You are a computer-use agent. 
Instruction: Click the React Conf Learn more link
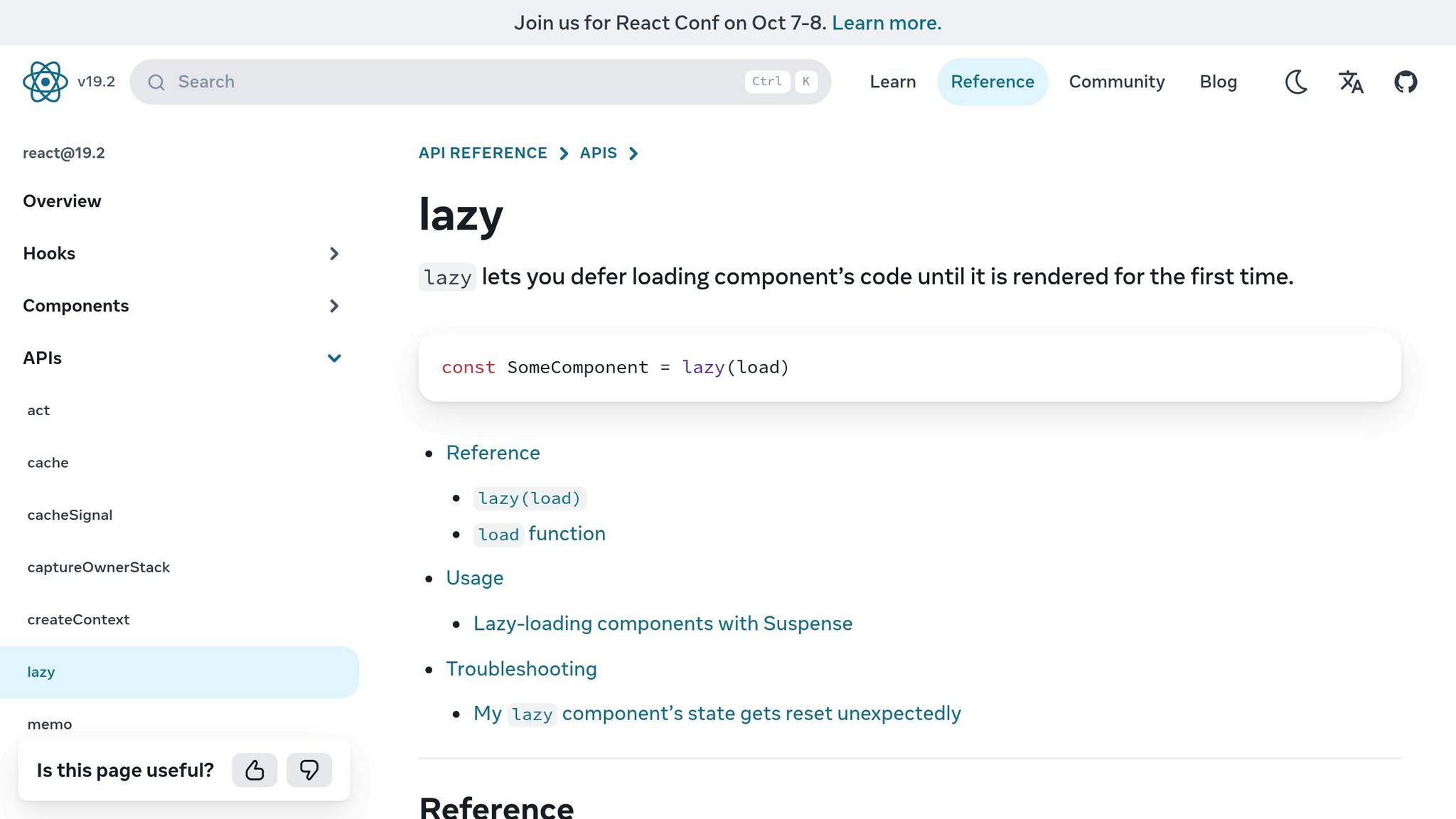pos(887,23)
